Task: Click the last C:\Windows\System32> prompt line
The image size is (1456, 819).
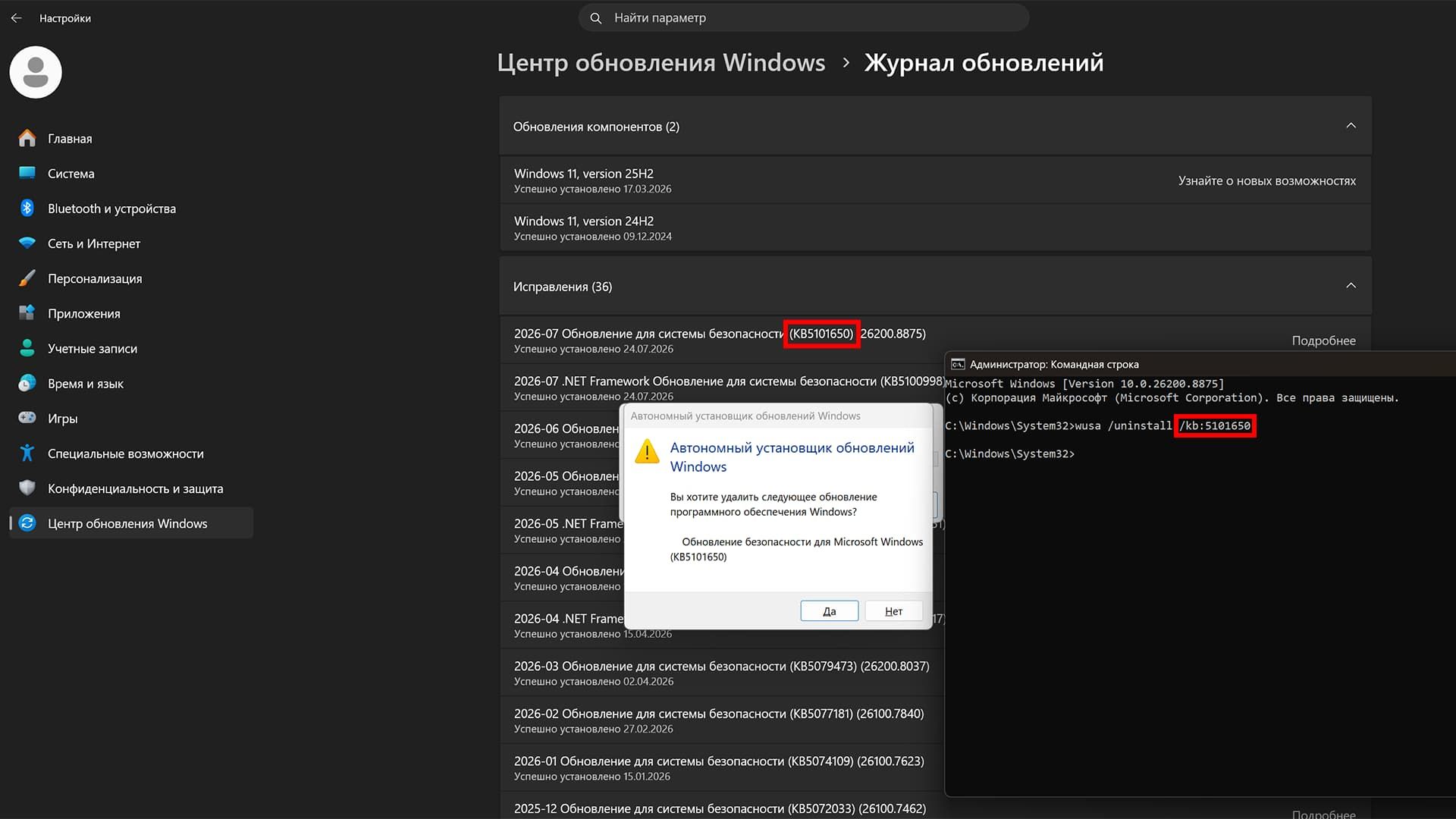Action: point(1010,453)
